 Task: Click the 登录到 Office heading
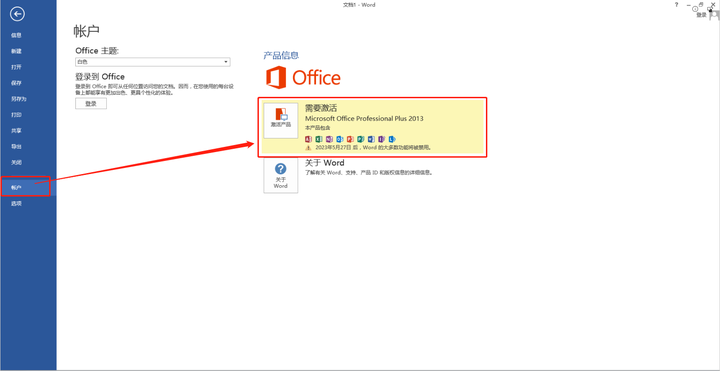pos(100,77)
